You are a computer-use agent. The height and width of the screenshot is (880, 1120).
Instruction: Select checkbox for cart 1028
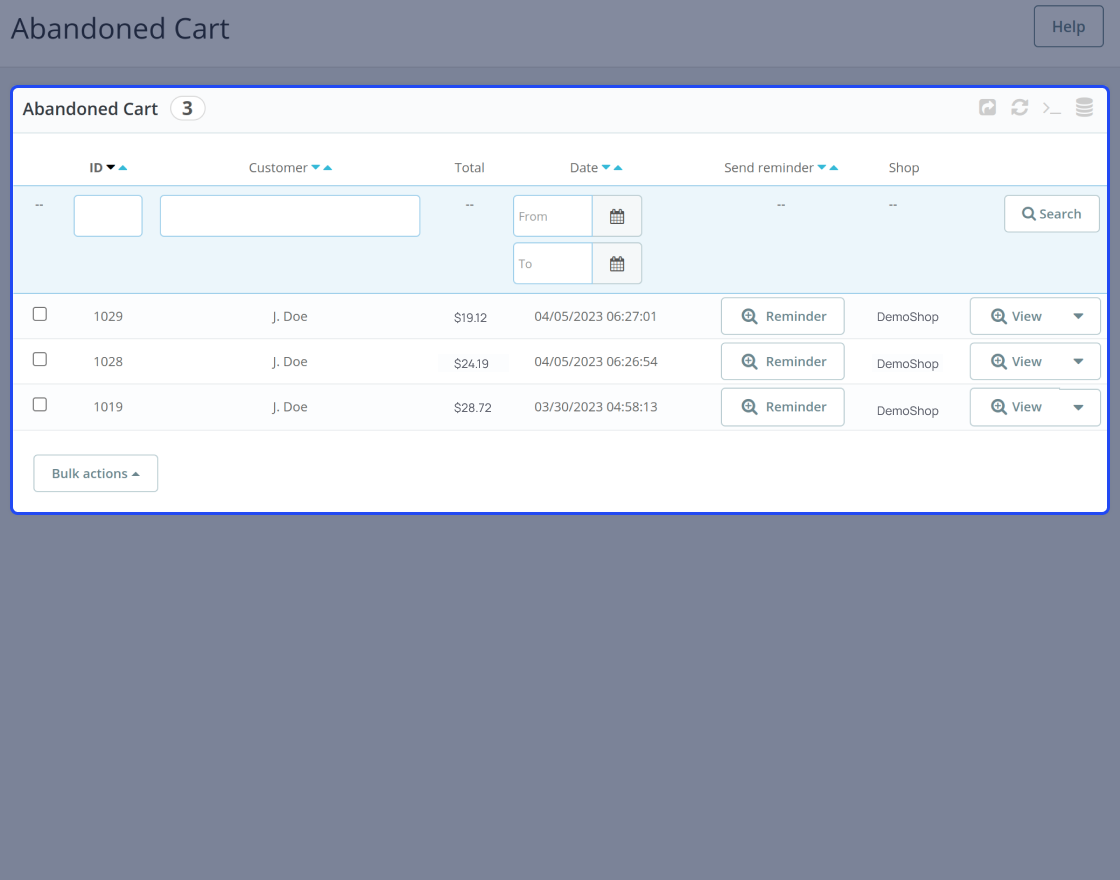point(40,359)
